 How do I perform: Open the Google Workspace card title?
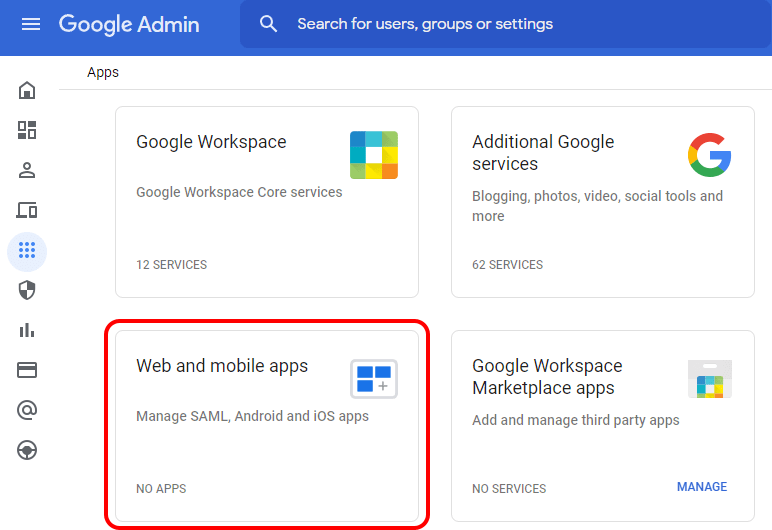211,142
